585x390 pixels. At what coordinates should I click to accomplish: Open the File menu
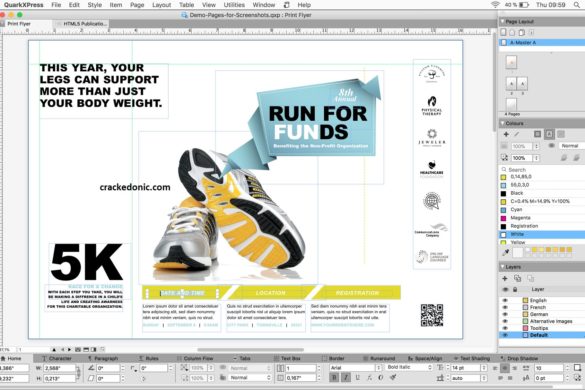click(x=56, y=5)
